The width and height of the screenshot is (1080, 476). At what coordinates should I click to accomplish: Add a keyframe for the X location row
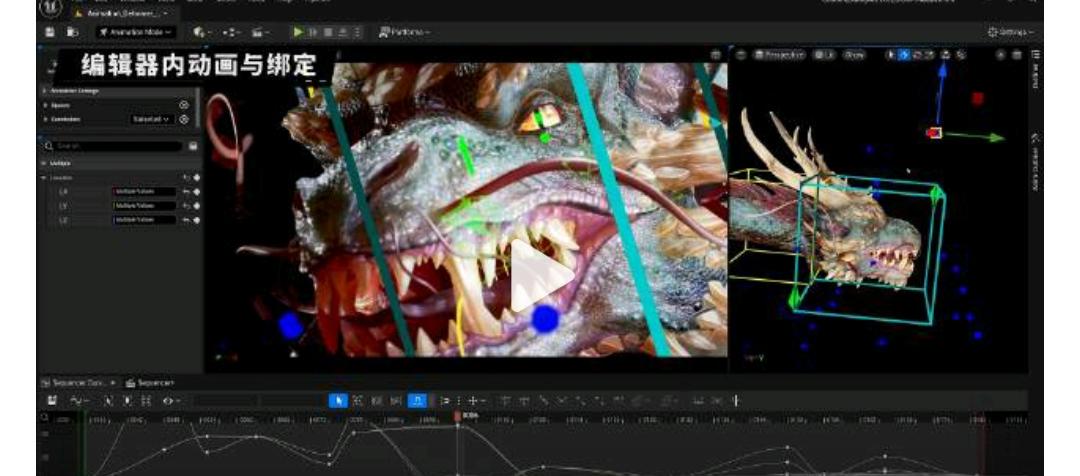[x=197, y=192]
